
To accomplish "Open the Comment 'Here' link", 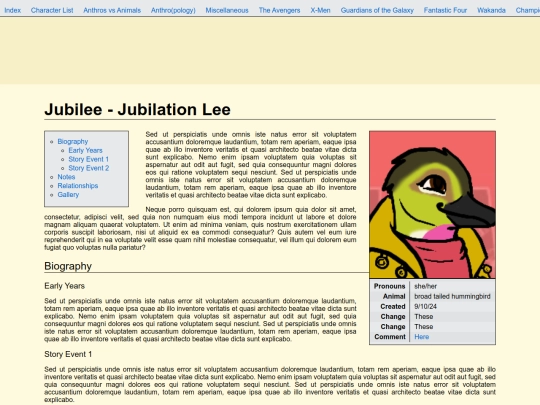I will click(422, 337).
